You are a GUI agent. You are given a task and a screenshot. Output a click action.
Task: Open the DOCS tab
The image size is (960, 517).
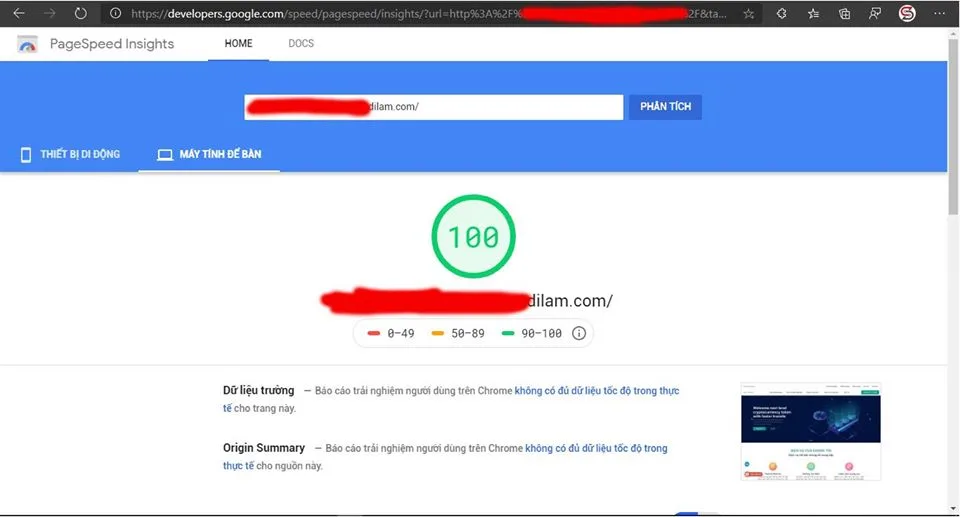click(x=301, y=43)
